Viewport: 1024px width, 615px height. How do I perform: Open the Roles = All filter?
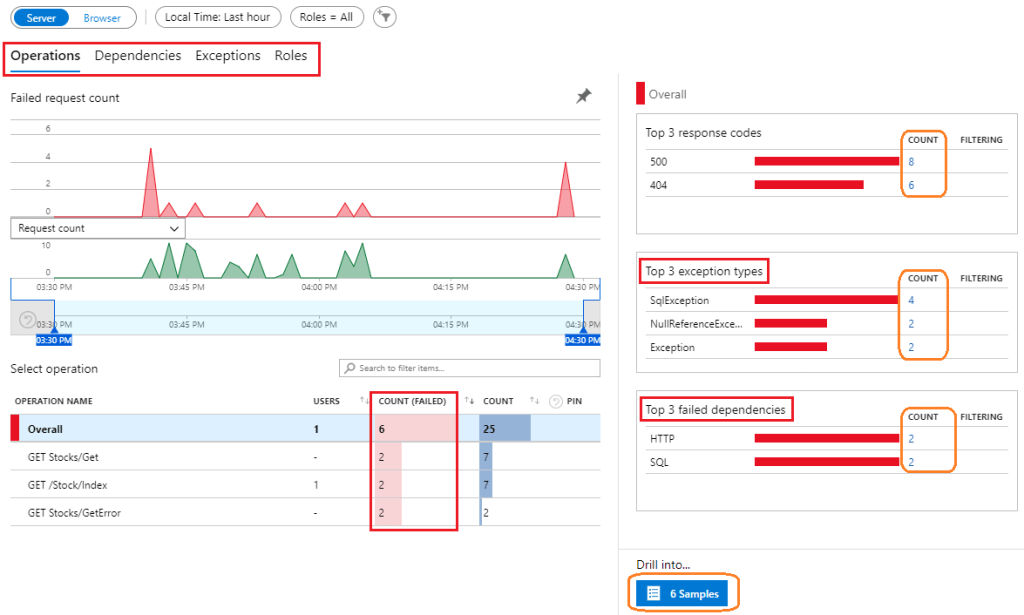pos(326,17)
